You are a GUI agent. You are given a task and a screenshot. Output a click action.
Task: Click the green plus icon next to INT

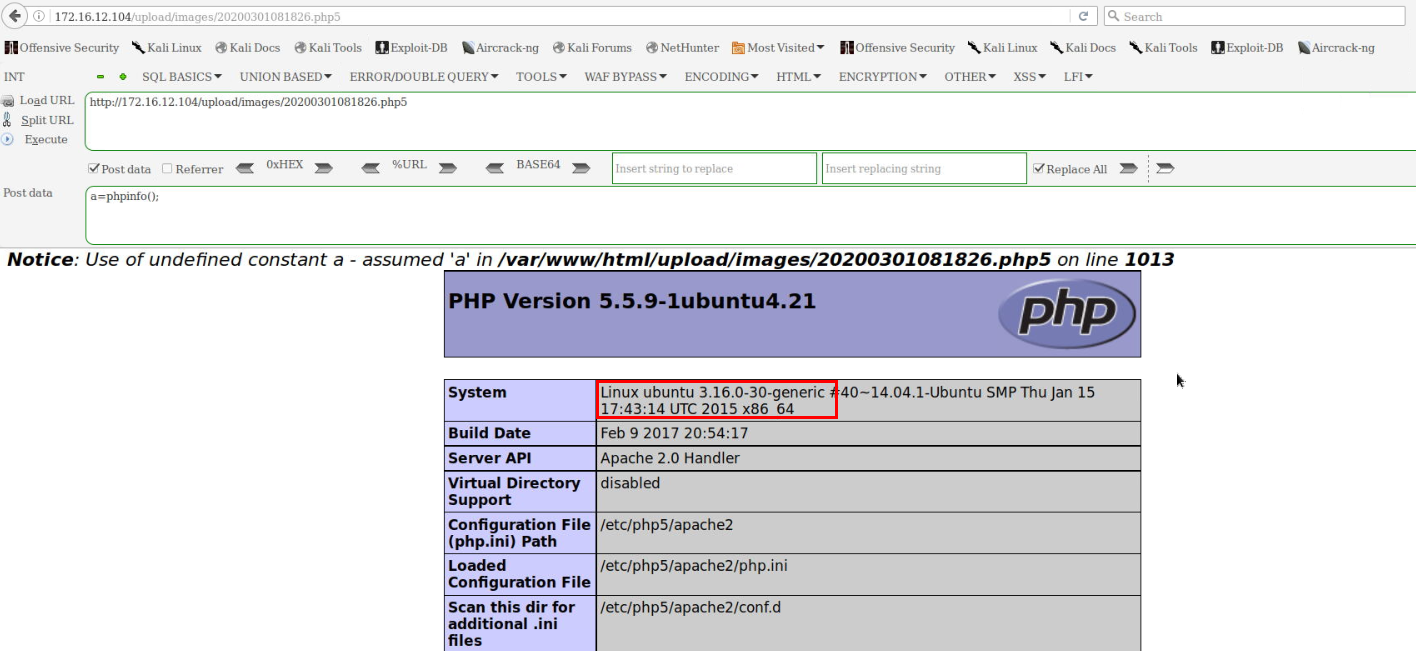pos(122,76)
